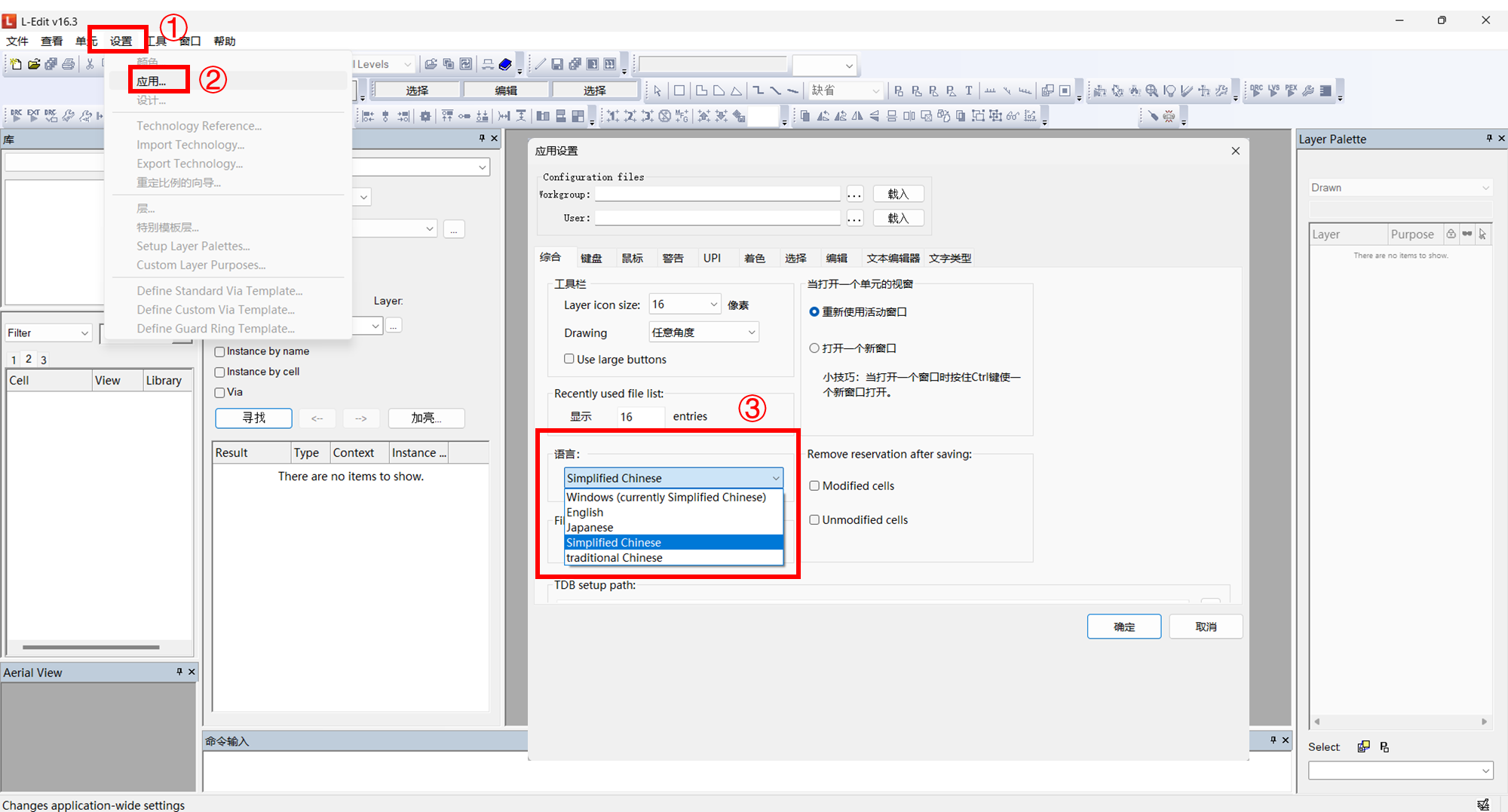Open the 文件 menu

pos(17,41)
